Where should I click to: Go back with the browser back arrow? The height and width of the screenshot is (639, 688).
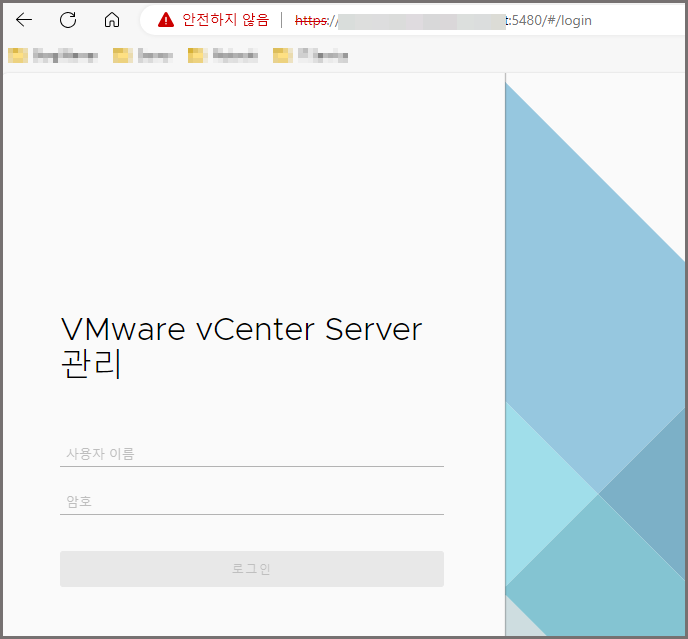click(x=24, y=20)
